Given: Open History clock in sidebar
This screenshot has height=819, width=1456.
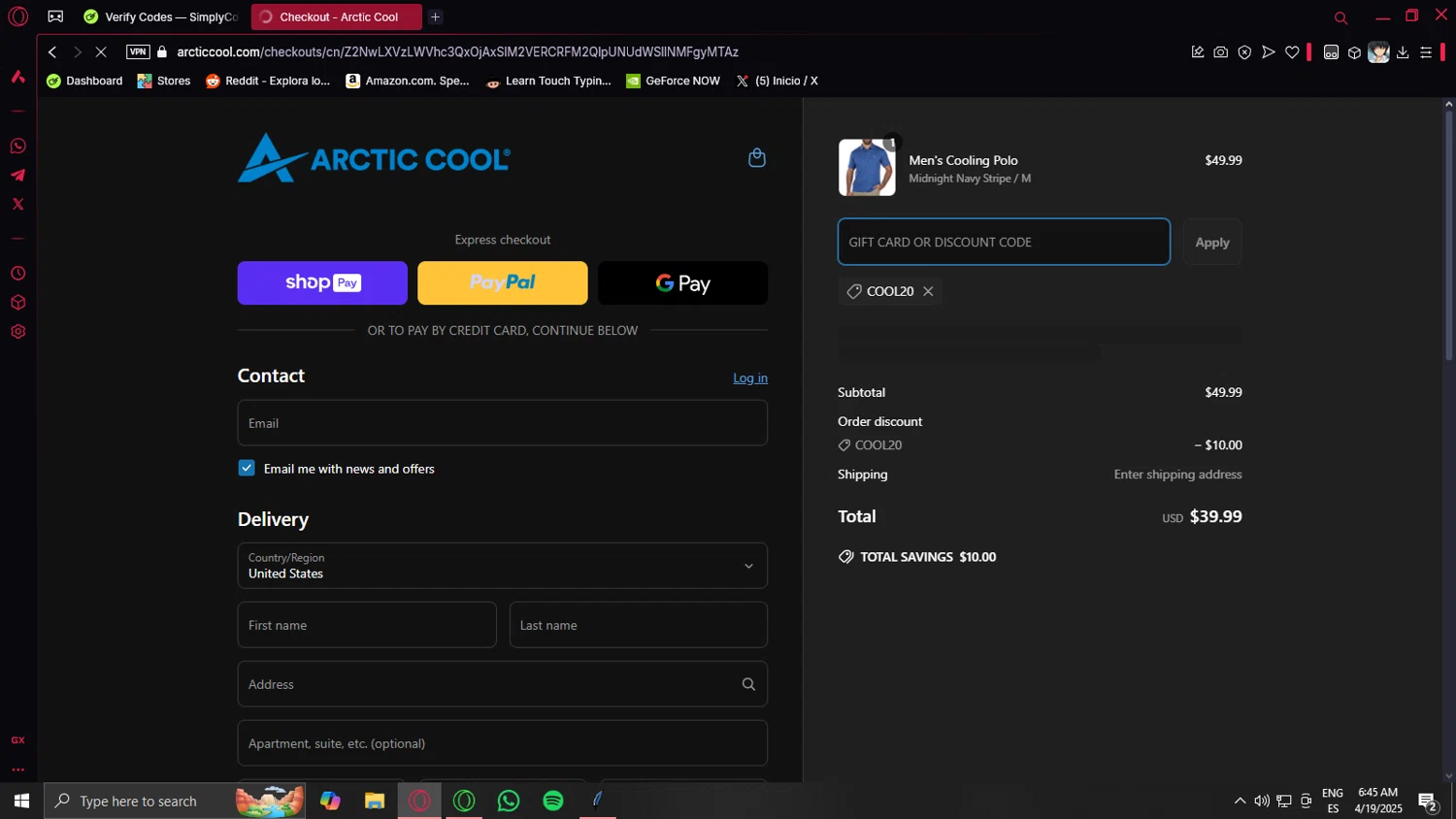Looking at the screenshot, I should (x=17, y=274).
